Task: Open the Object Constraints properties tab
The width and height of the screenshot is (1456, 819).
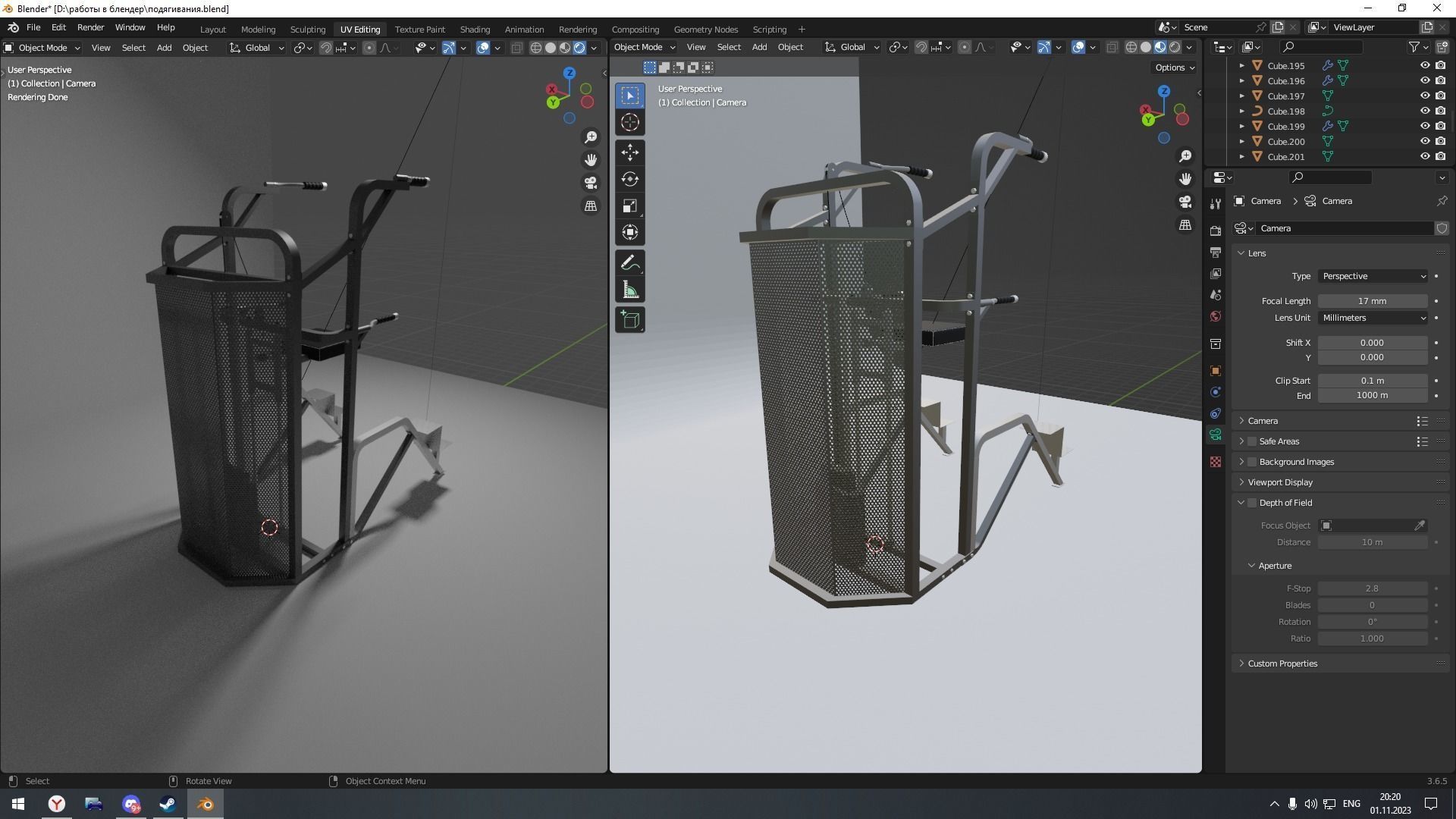Action: pyautogui.click(x=1216, y=413)
